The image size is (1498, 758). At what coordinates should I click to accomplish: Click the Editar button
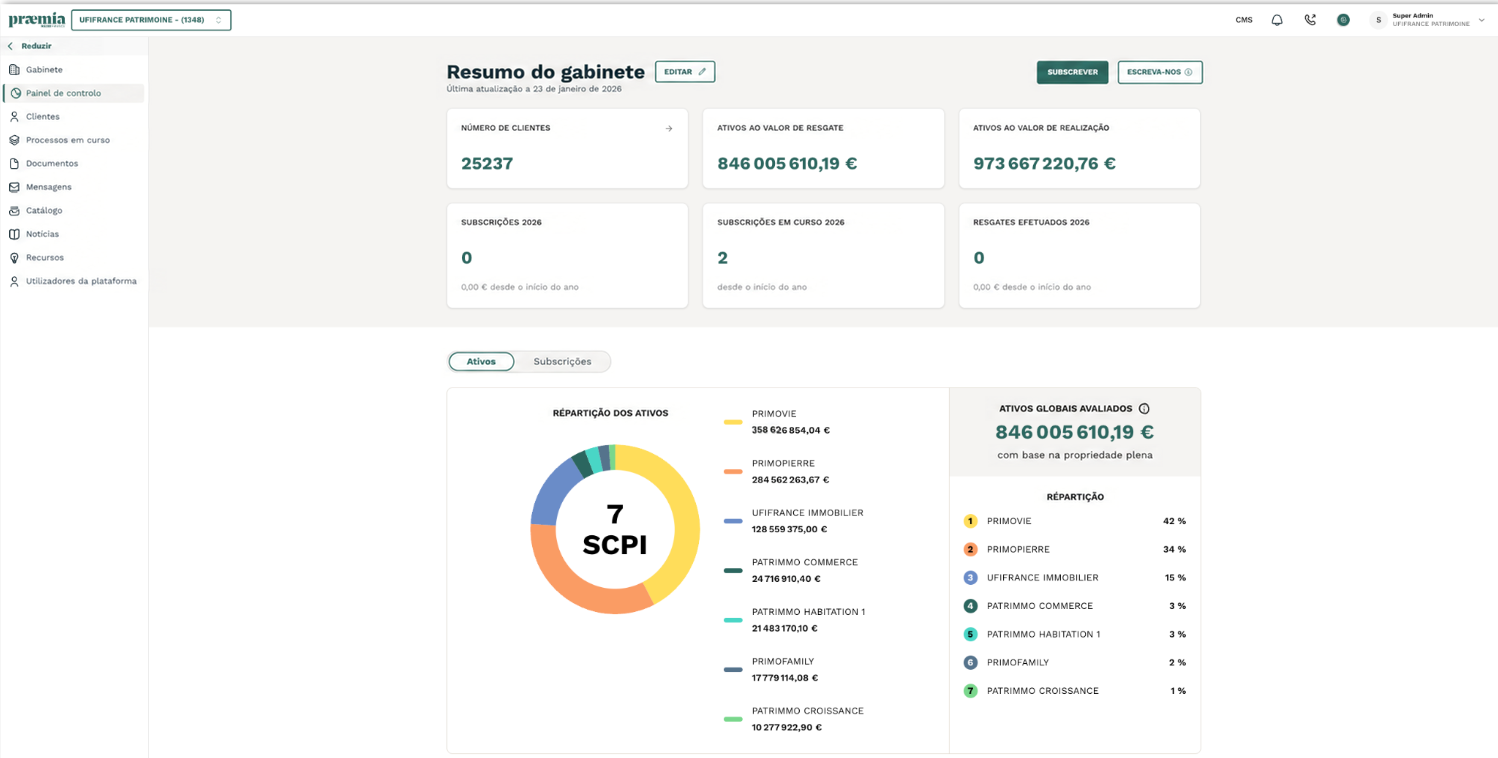coord(685,72)
